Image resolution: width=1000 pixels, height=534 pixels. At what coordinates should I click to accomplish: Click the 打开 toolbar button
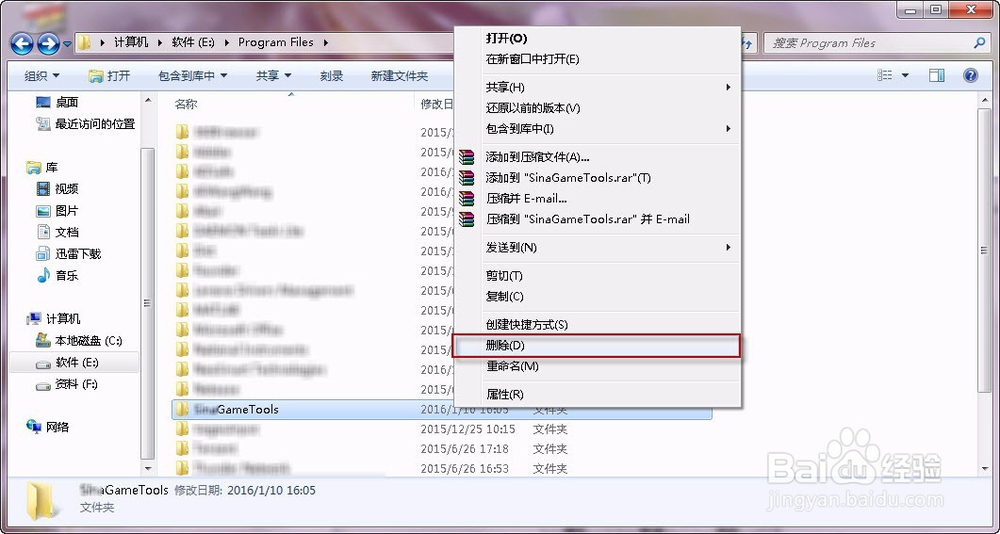110,76
